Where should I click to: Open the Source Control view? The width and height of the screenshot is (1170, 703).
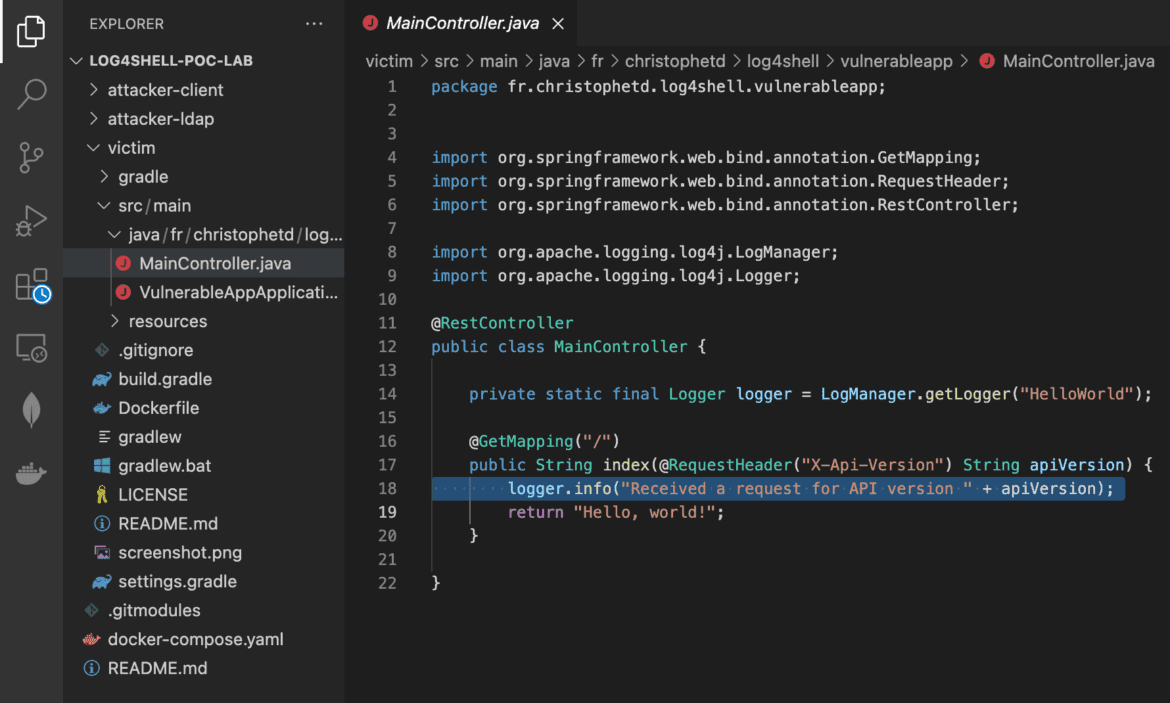coord(30,158)
